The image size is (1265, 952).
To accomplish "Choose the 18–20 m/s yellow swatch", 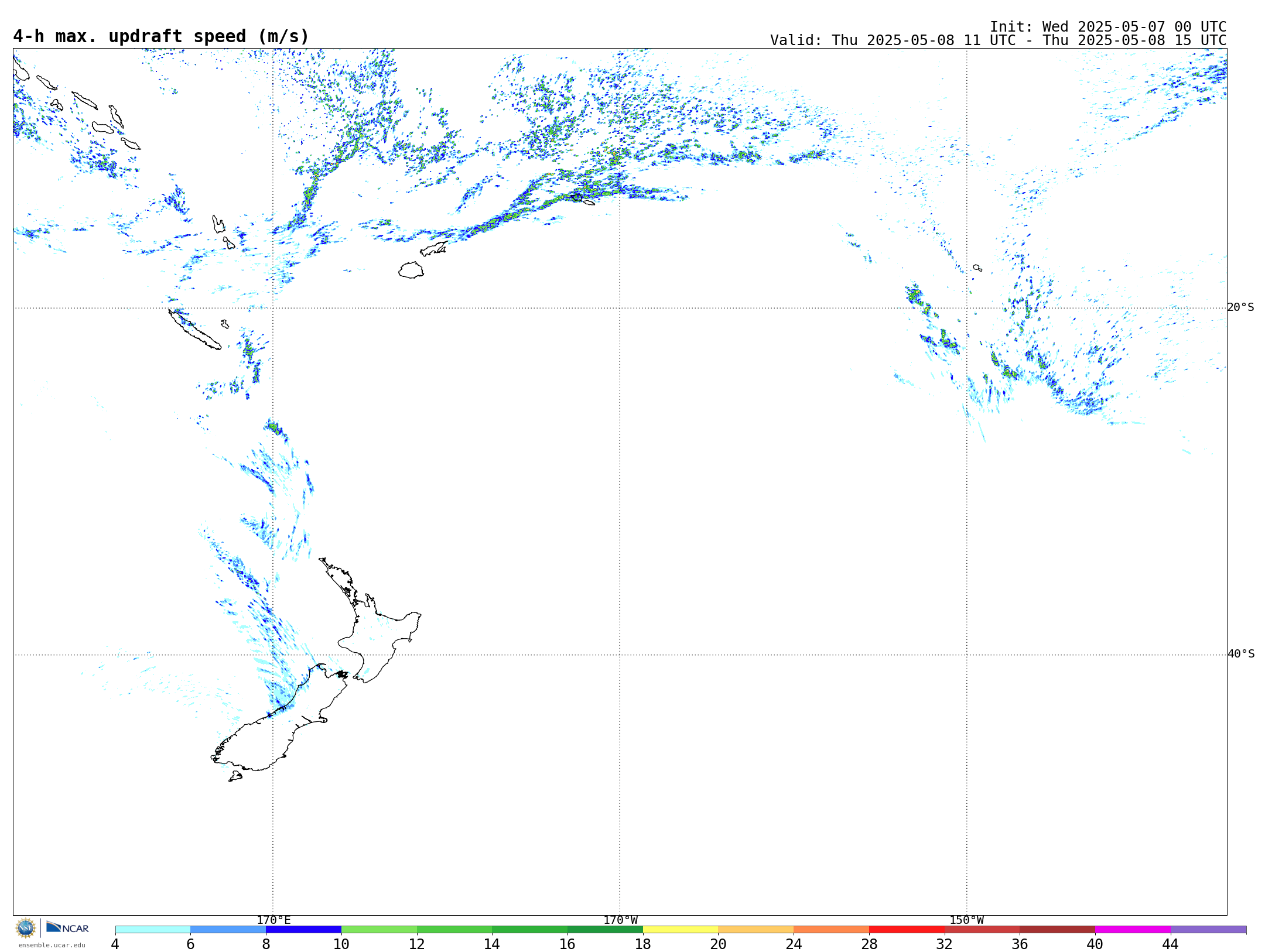I will 681,929.
